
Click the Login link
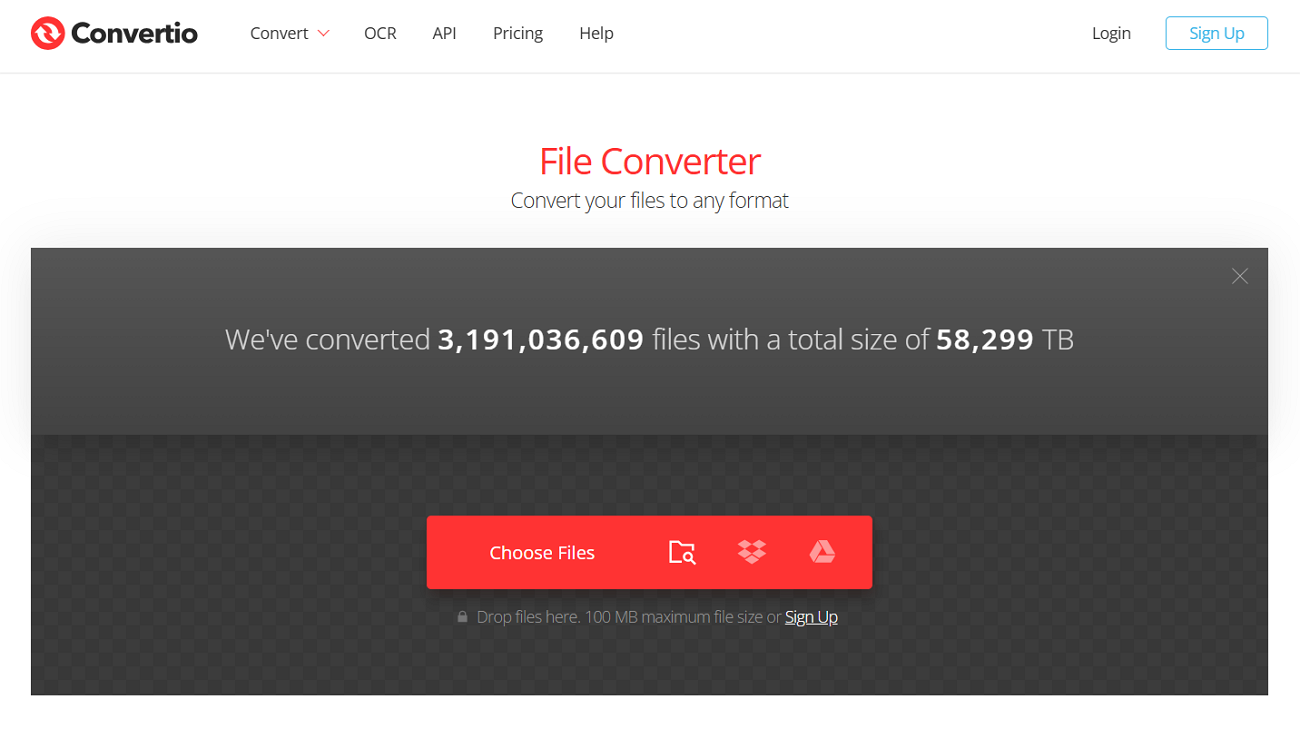1111,33
